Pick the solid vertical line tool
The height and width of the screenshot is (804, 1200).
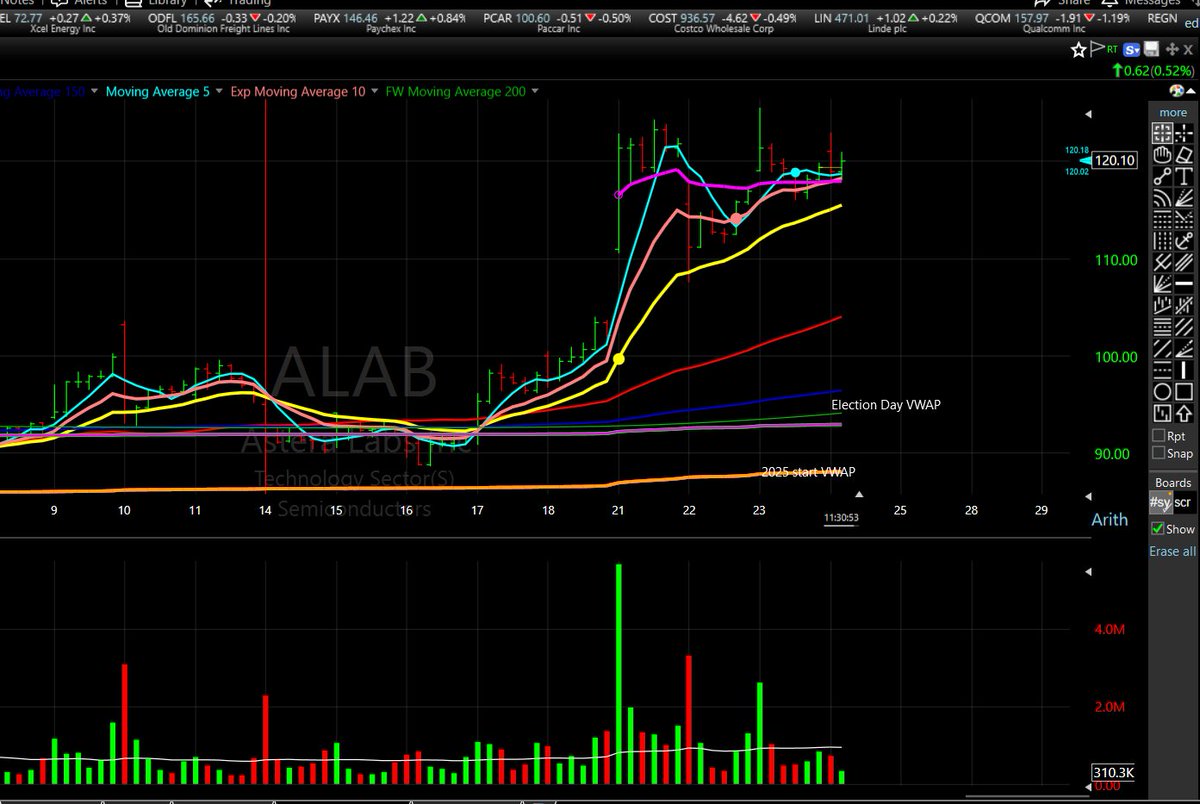point(1184,369)
